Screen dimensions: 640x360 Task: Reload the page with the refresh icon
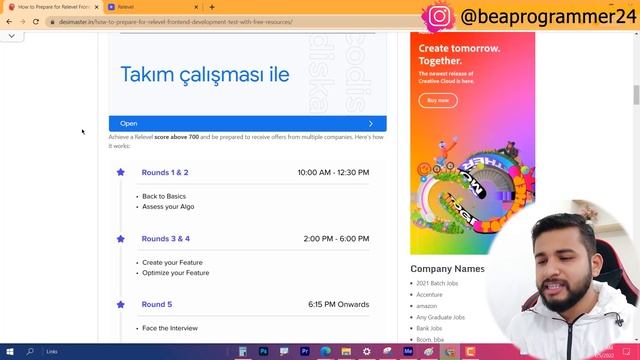(36, 22)
